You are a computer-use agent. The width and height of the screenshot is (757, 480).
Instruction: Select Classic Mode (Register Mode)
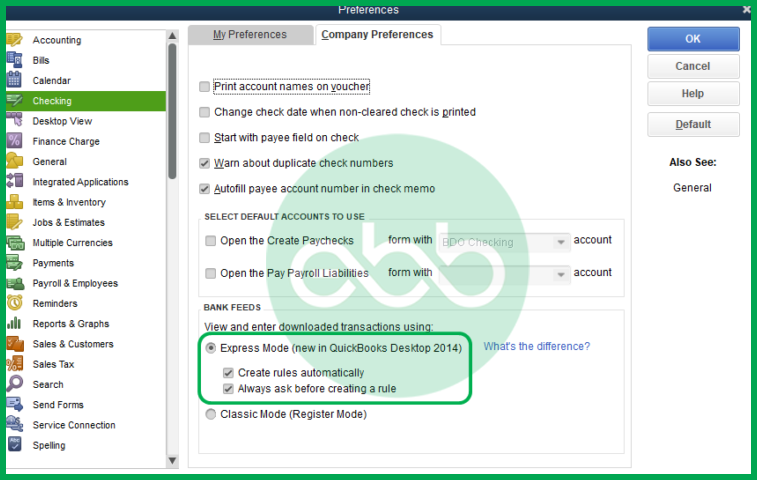[x=210, y=414]
